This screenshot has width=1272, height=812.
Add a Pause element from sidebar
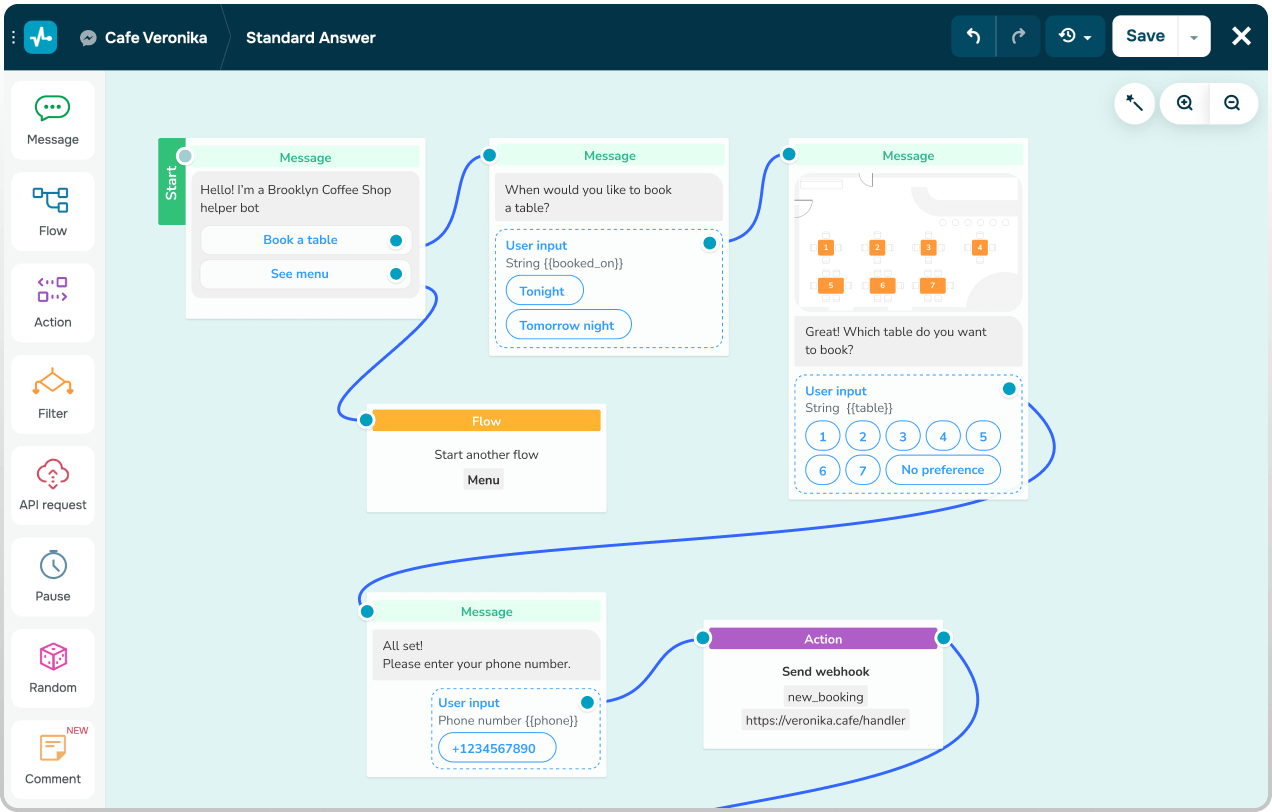coord(53,577)
